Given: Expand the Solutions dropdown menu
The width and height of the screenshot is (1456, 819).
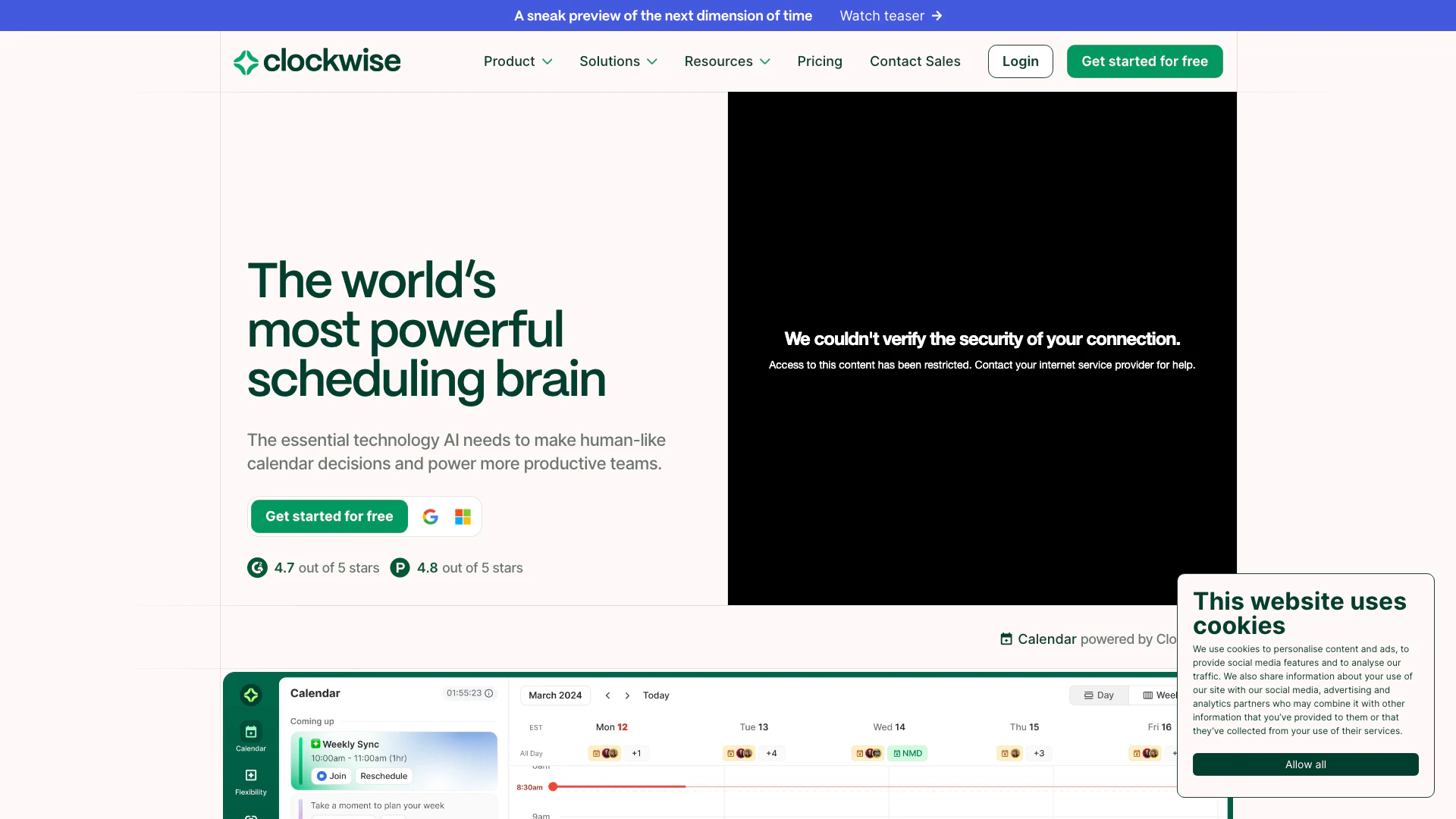Looking at the screenshot, I should pyautogui.click(x=618, y=61).
